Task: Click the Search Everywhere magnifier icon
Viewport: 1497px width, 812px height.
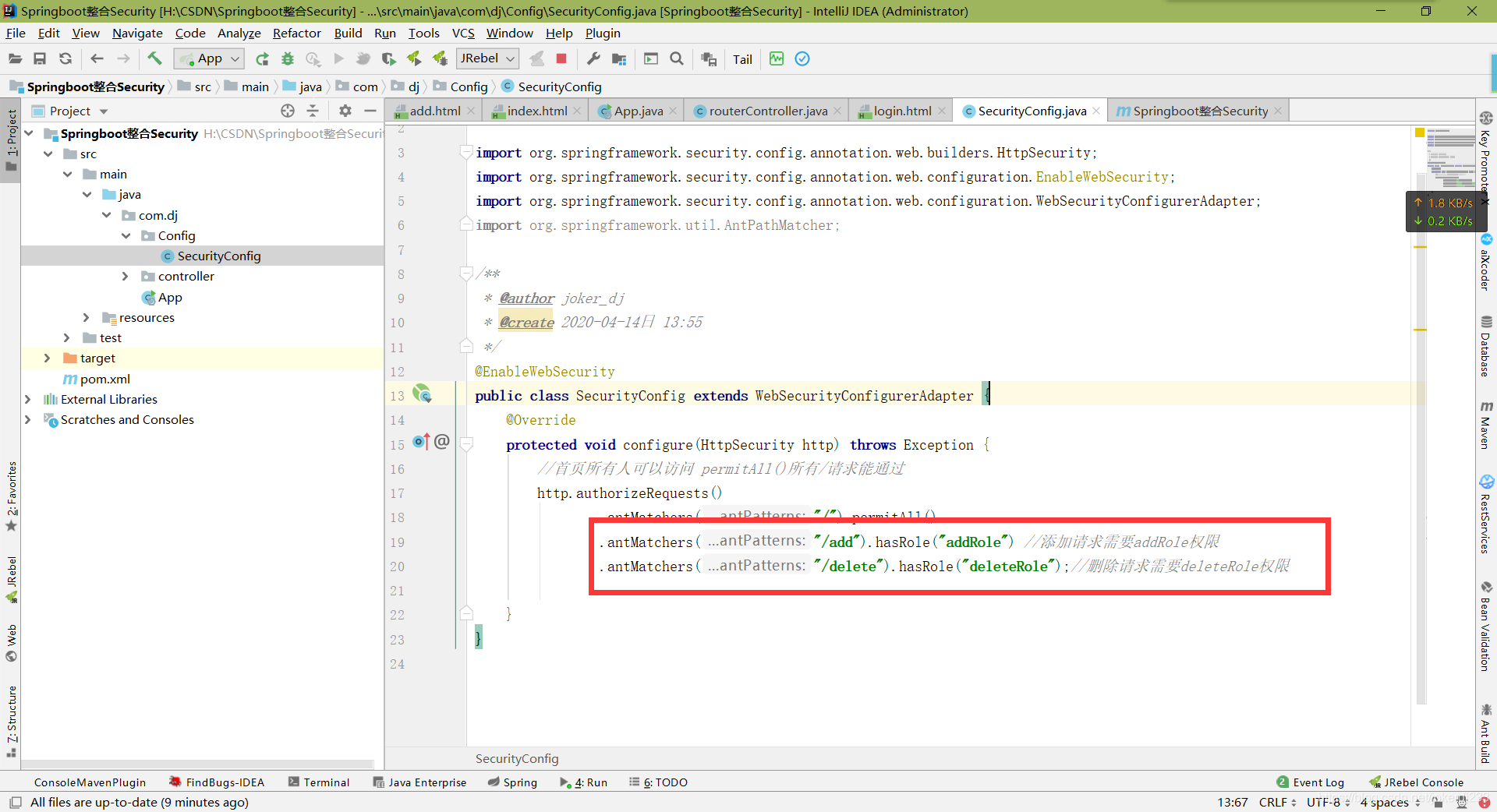Action: coord(677,58)
